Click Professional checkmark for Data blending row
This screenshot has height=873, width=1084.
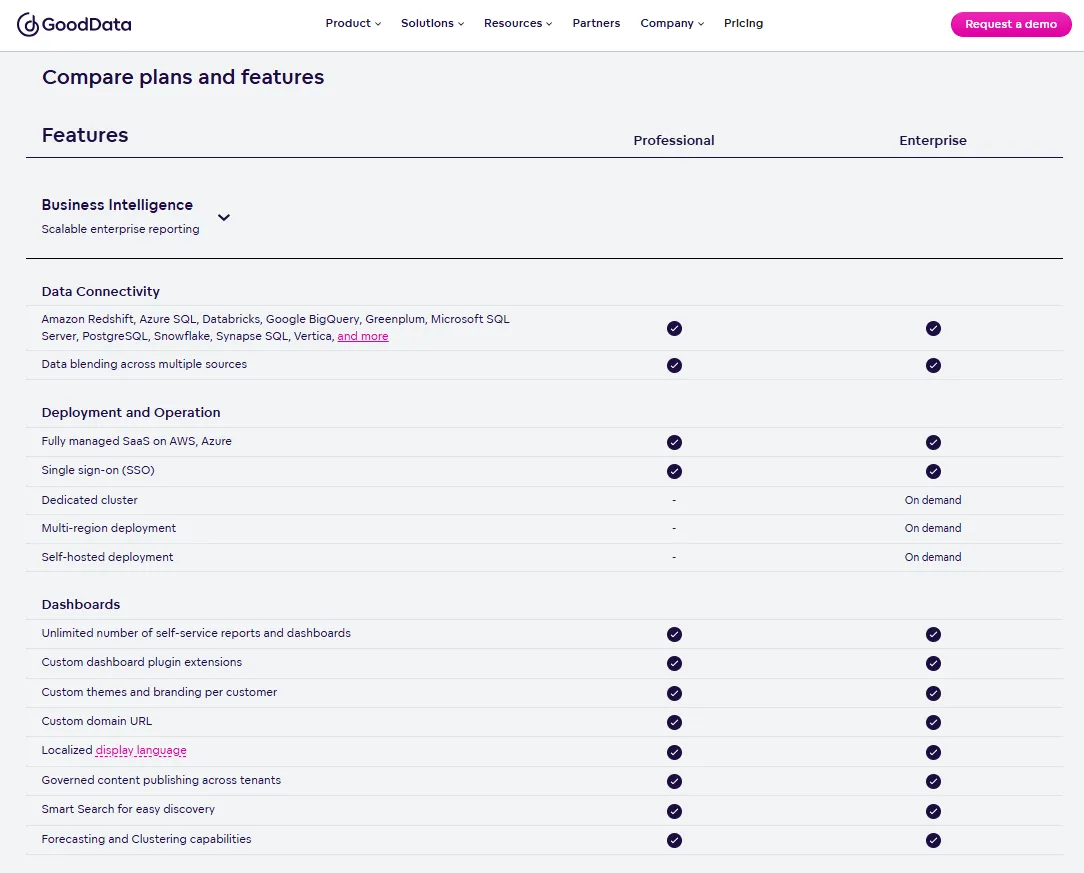coord(674,365)
